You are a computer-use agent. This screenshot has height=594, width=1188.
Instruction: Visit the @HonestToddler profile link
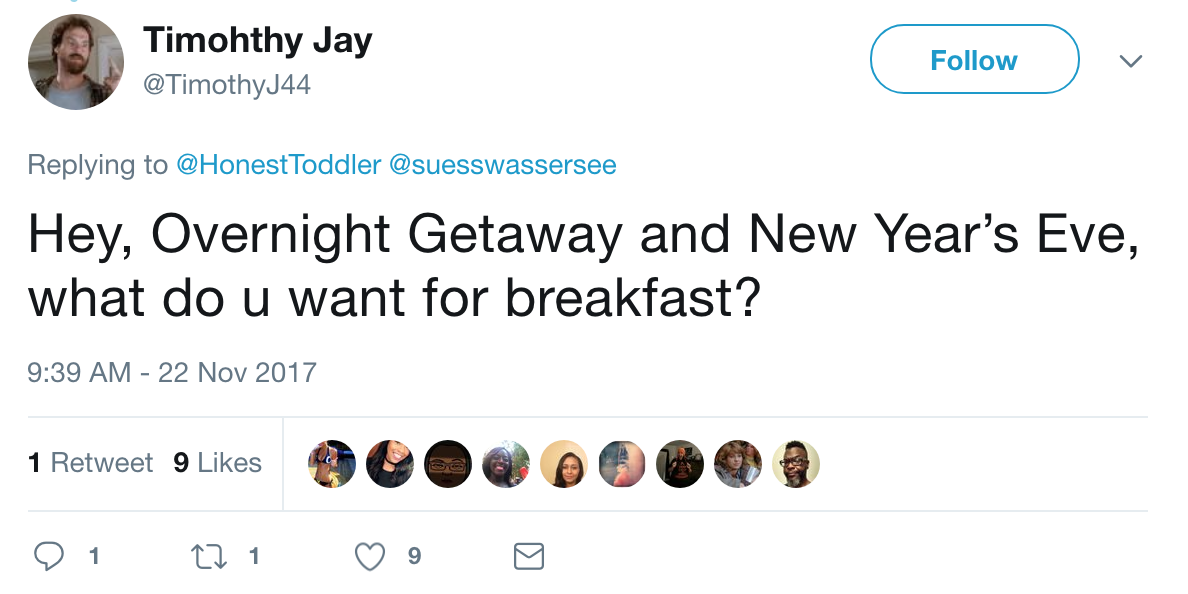point(278,164)
